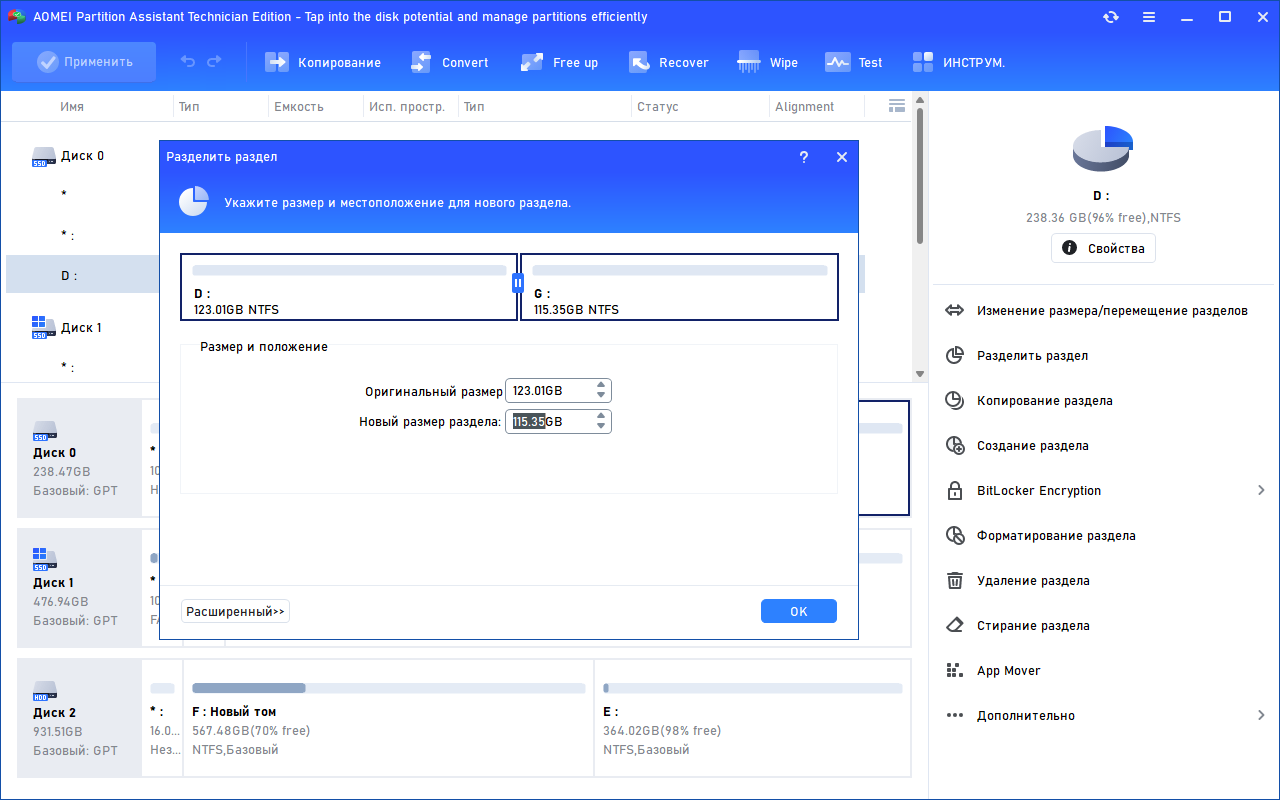Click the split partition pie icon
Screen dimensions: 1280x800
tap(955, 356)
